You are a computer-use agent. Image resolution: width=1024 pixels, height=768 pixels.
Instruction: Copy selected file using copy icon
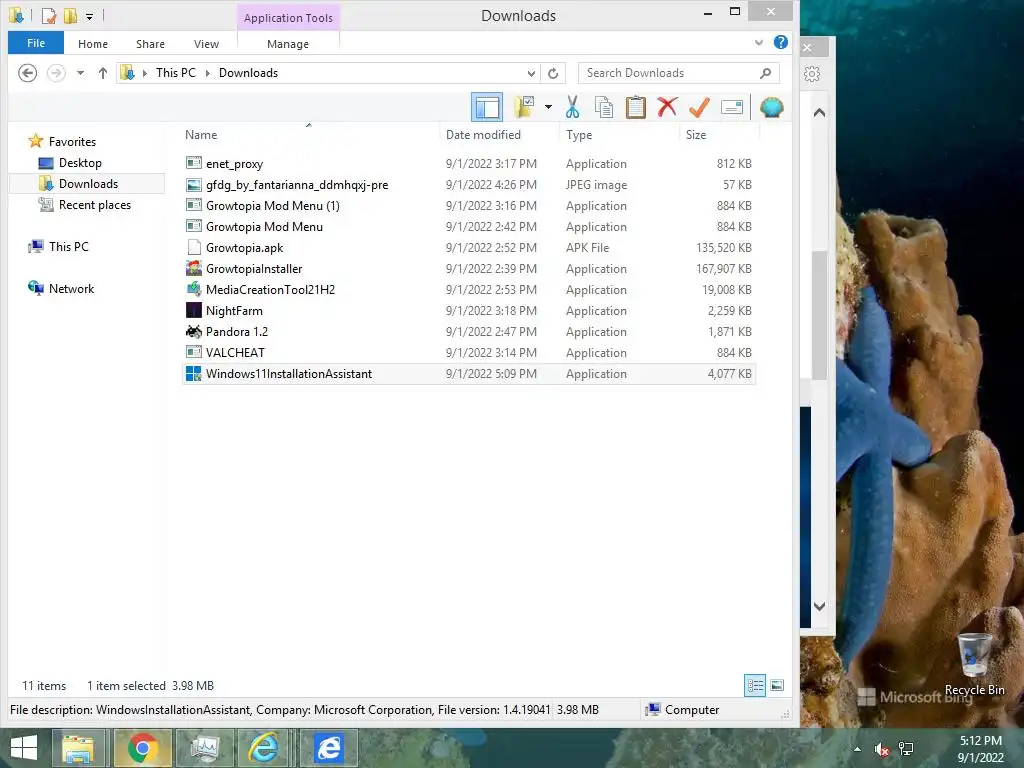point(604,107)
